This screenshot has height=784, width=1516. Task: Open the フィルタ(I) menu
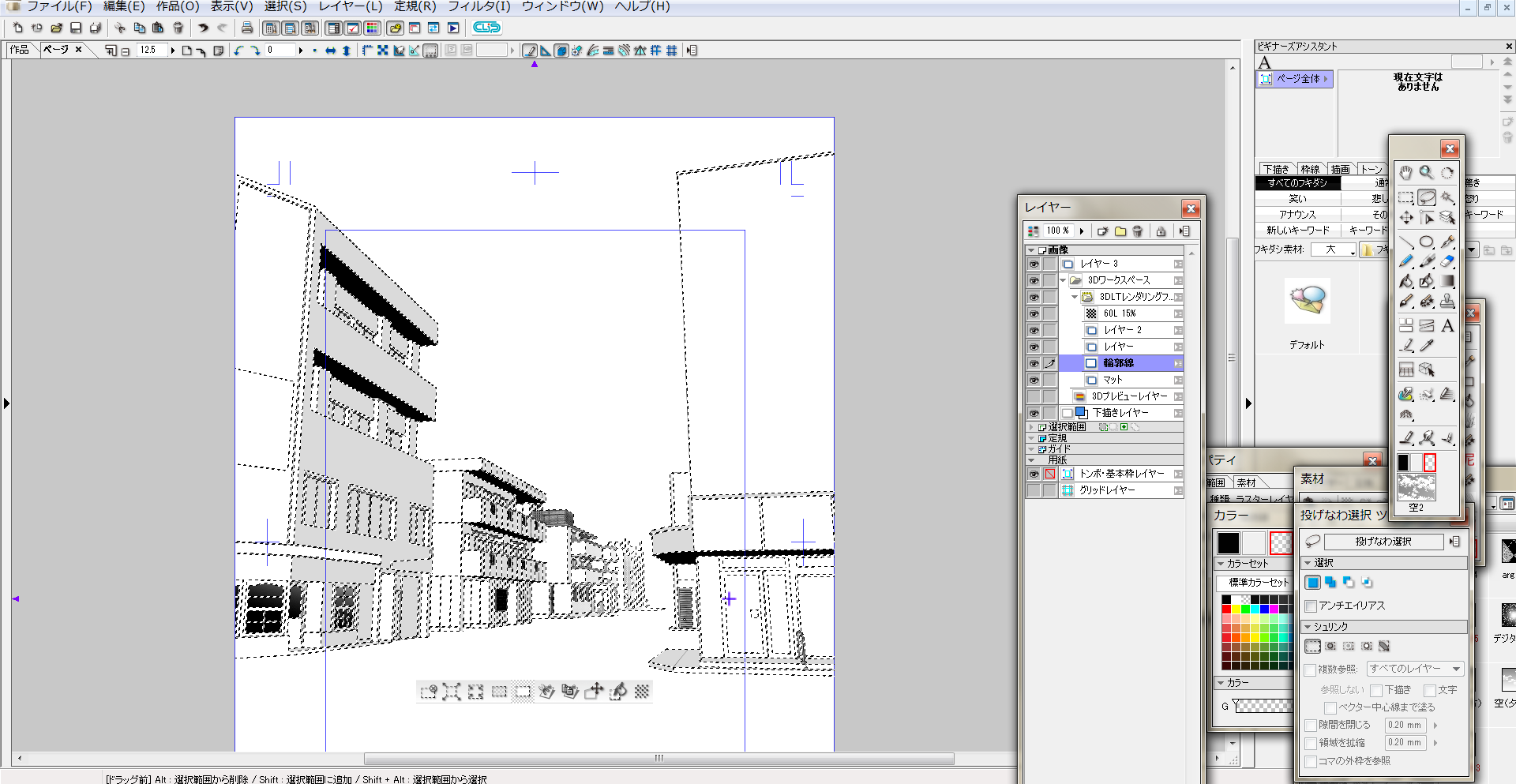[478, 6]
